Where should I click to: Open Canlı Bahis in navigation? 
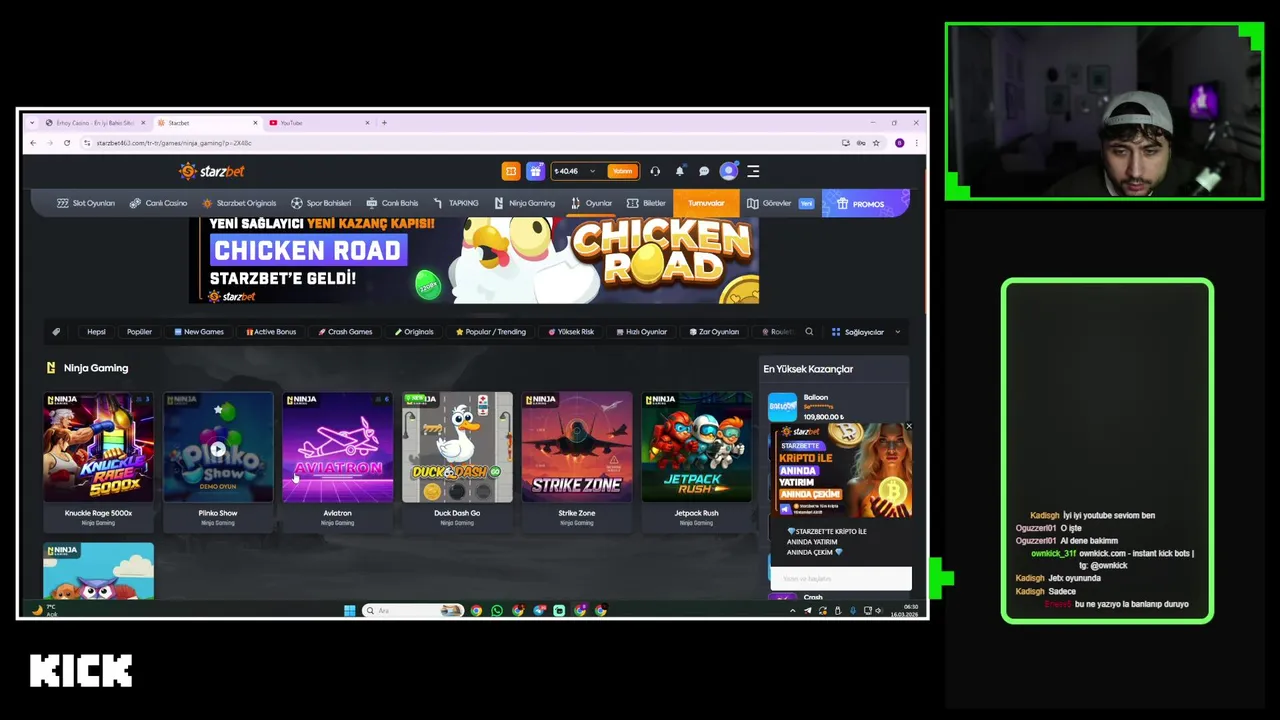(392, 203)
